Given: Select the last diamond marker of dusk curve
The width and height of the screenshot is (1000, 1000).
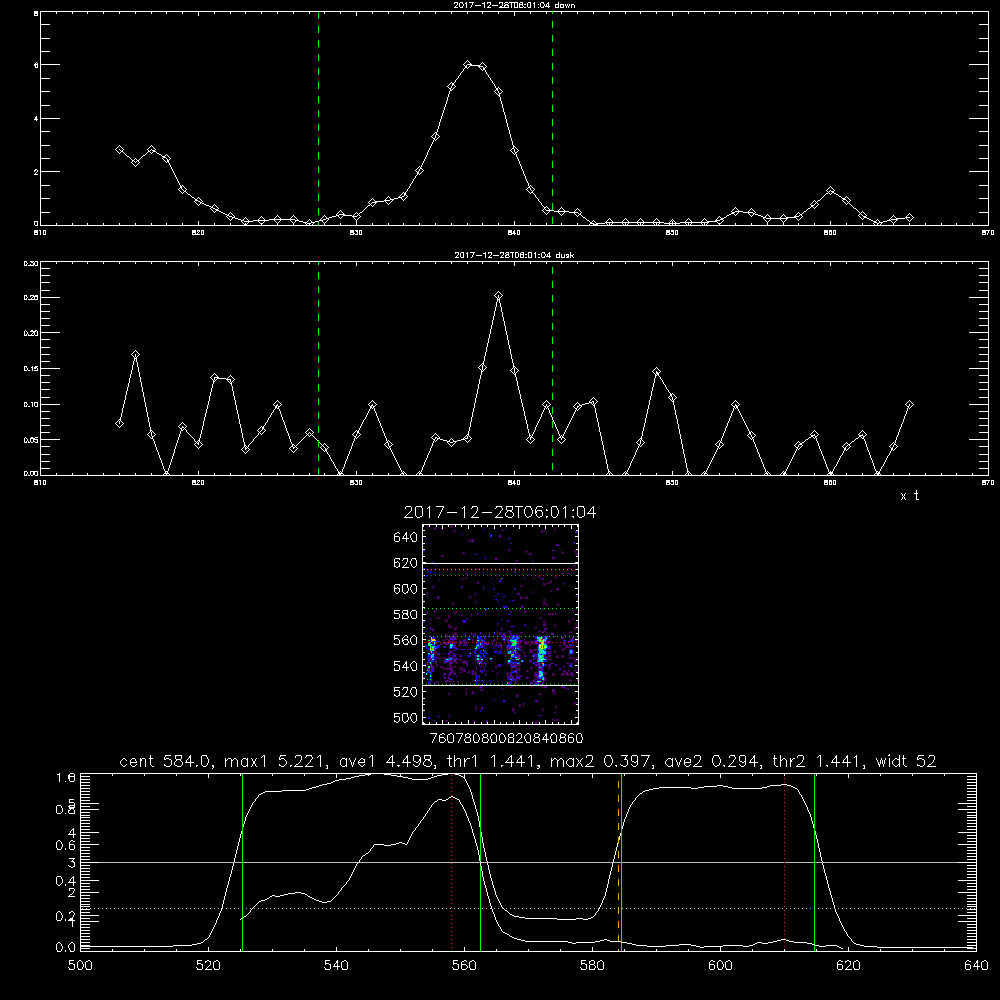Looking at the screenshot, I should tap(909, 404).
